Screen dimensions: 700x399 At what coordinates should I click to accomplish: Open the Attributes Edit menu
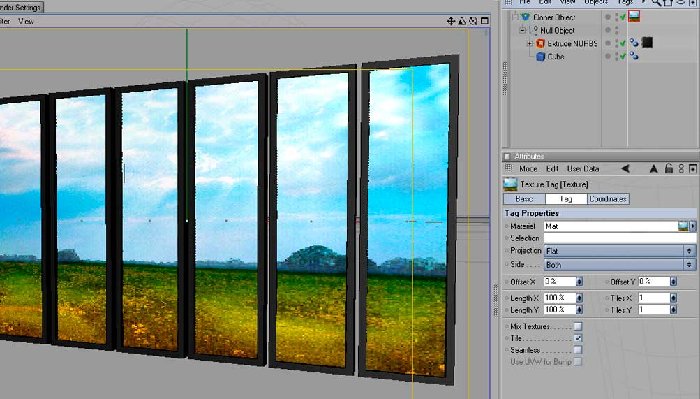552,169
